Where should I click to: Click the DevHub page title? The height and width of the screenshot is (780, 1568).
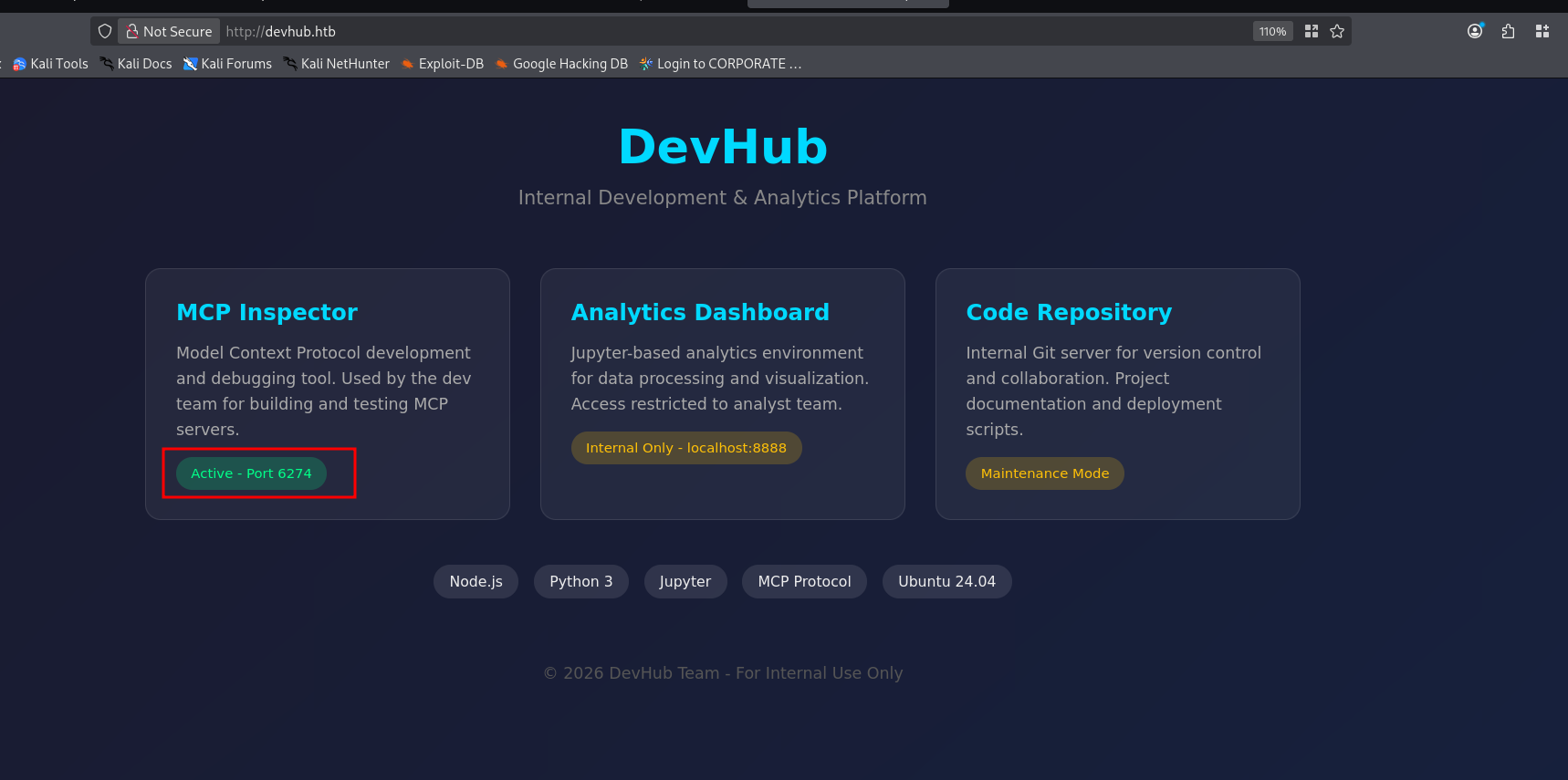(723, 147)
